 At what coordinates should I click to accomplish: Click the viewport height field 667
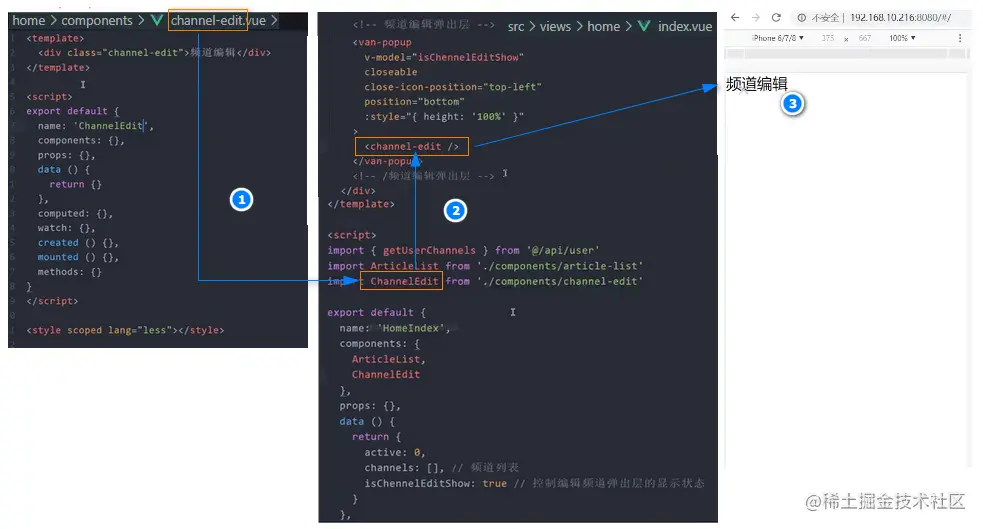tap(865, 38)
